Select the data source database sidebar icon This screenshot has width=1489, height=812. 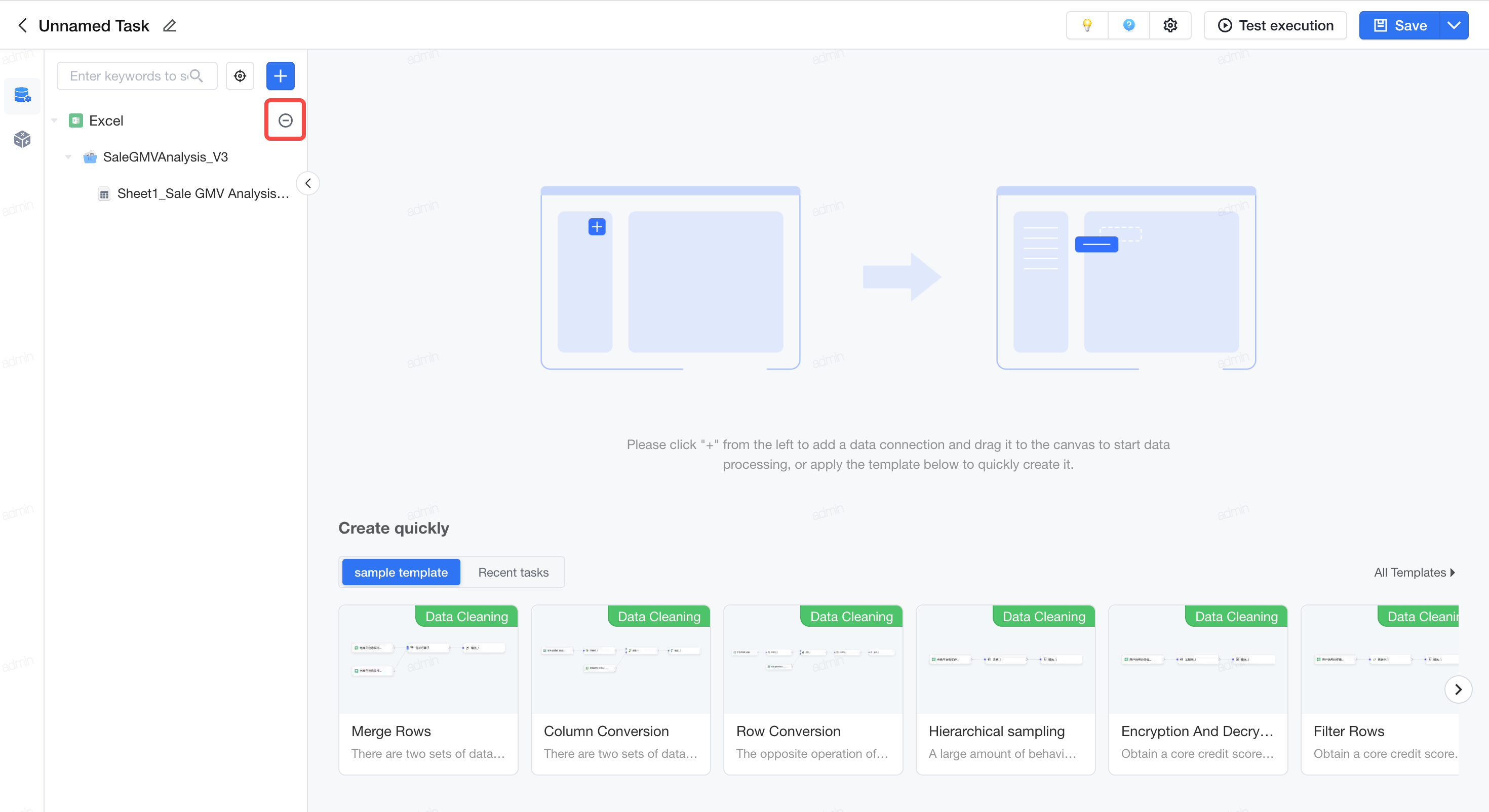[22, 95]
